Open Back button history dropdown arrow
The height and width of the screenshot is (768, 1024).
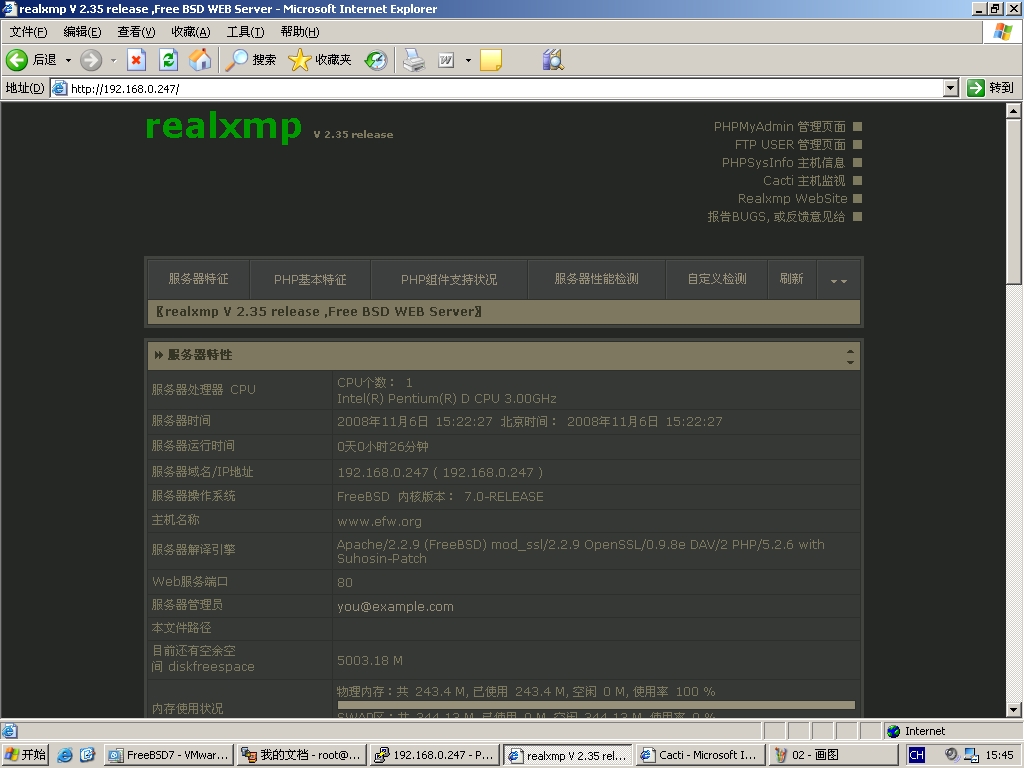68,60
